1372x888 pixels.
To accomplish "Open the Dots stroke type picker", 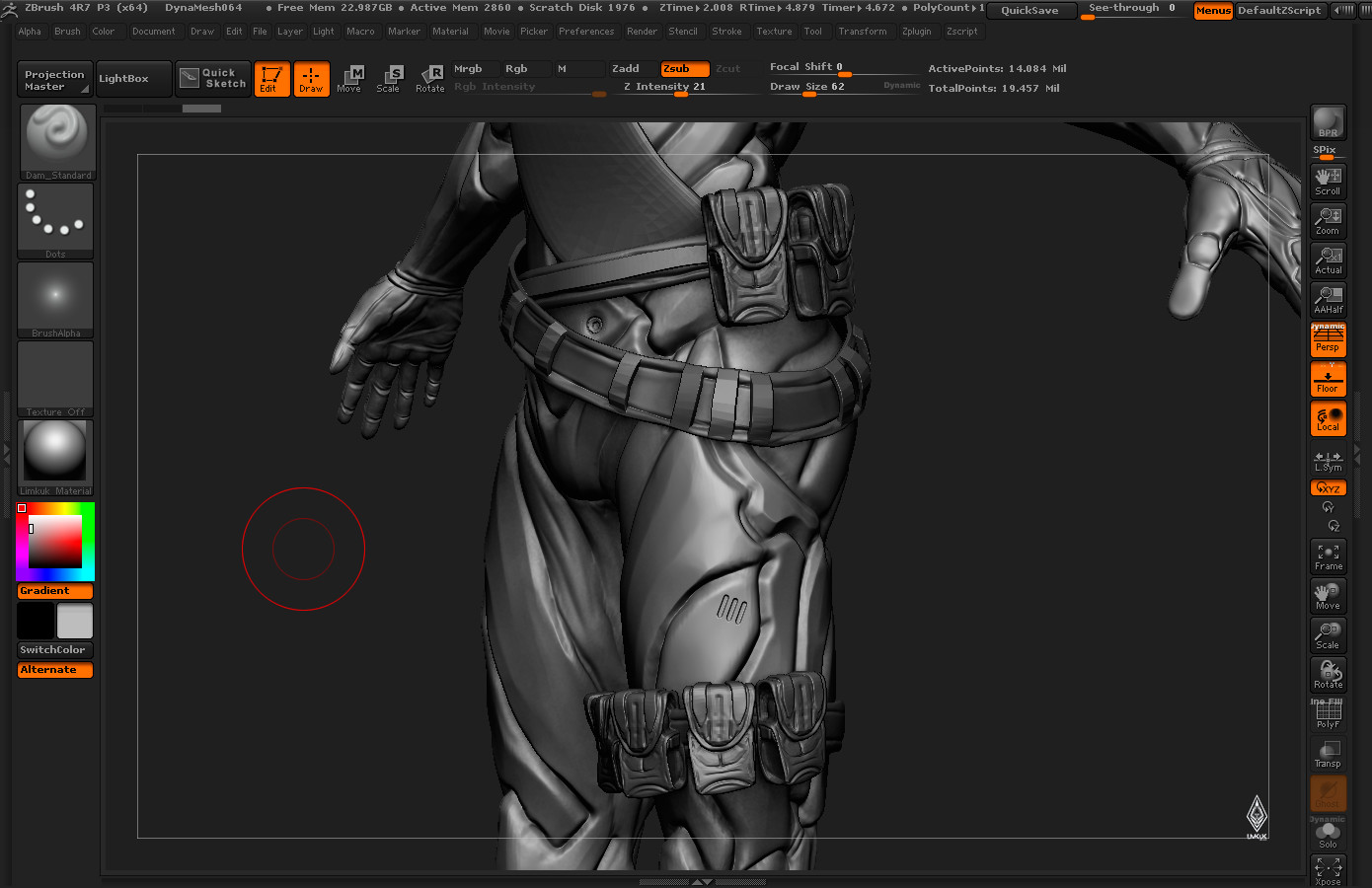I will 56,221.
